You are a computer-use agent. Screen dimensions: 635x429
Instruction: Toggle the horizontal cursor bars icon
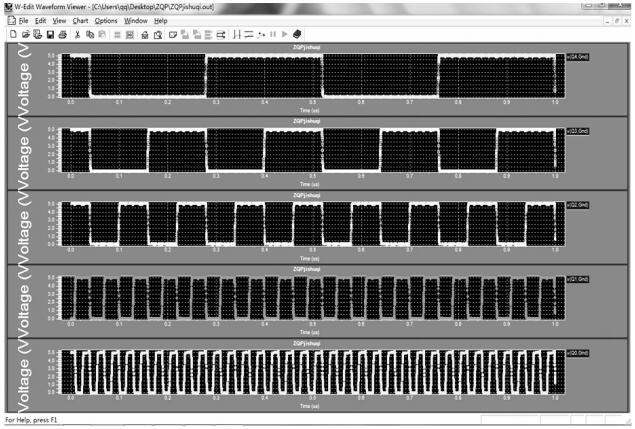[x=249, y=34]
